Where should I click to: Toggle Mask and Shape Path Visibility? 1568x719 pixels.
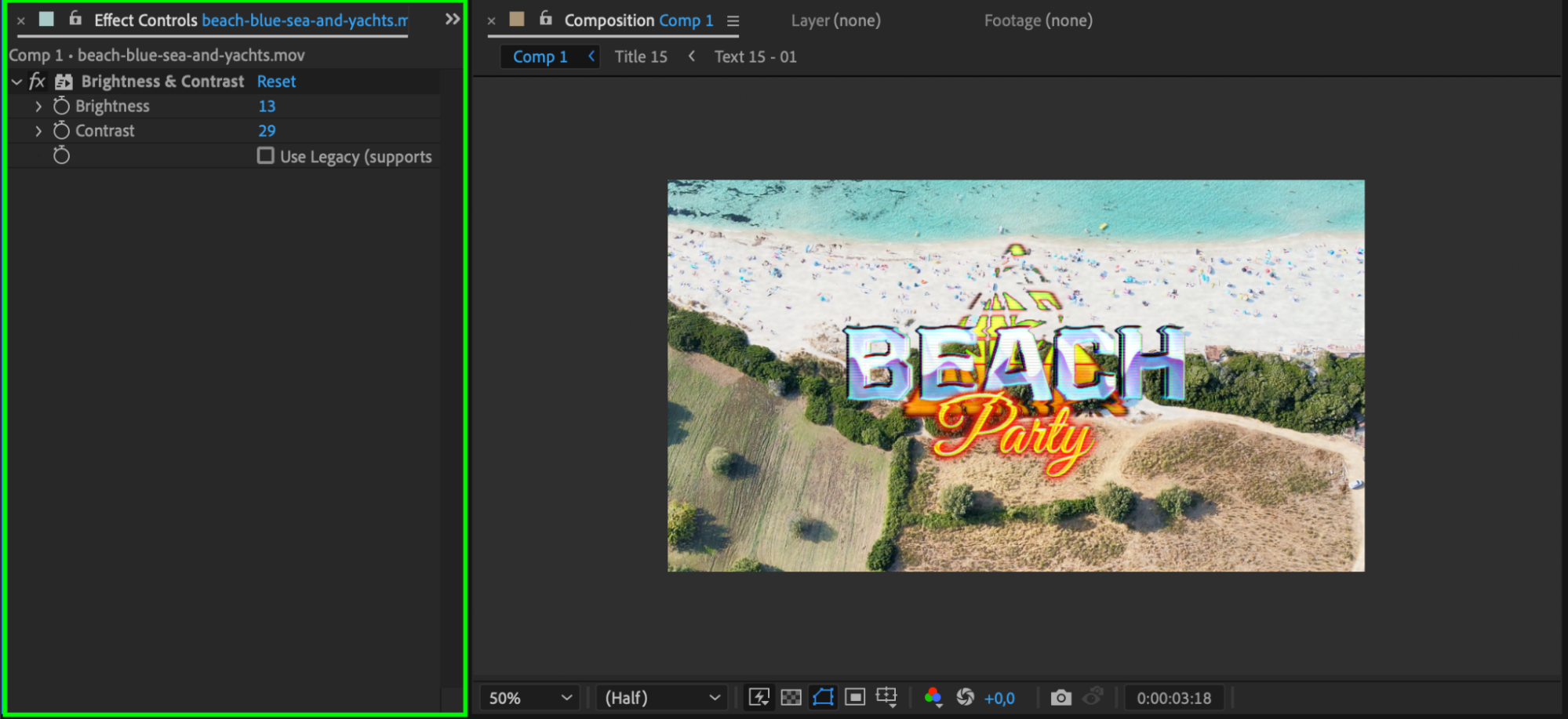point(823,697)
